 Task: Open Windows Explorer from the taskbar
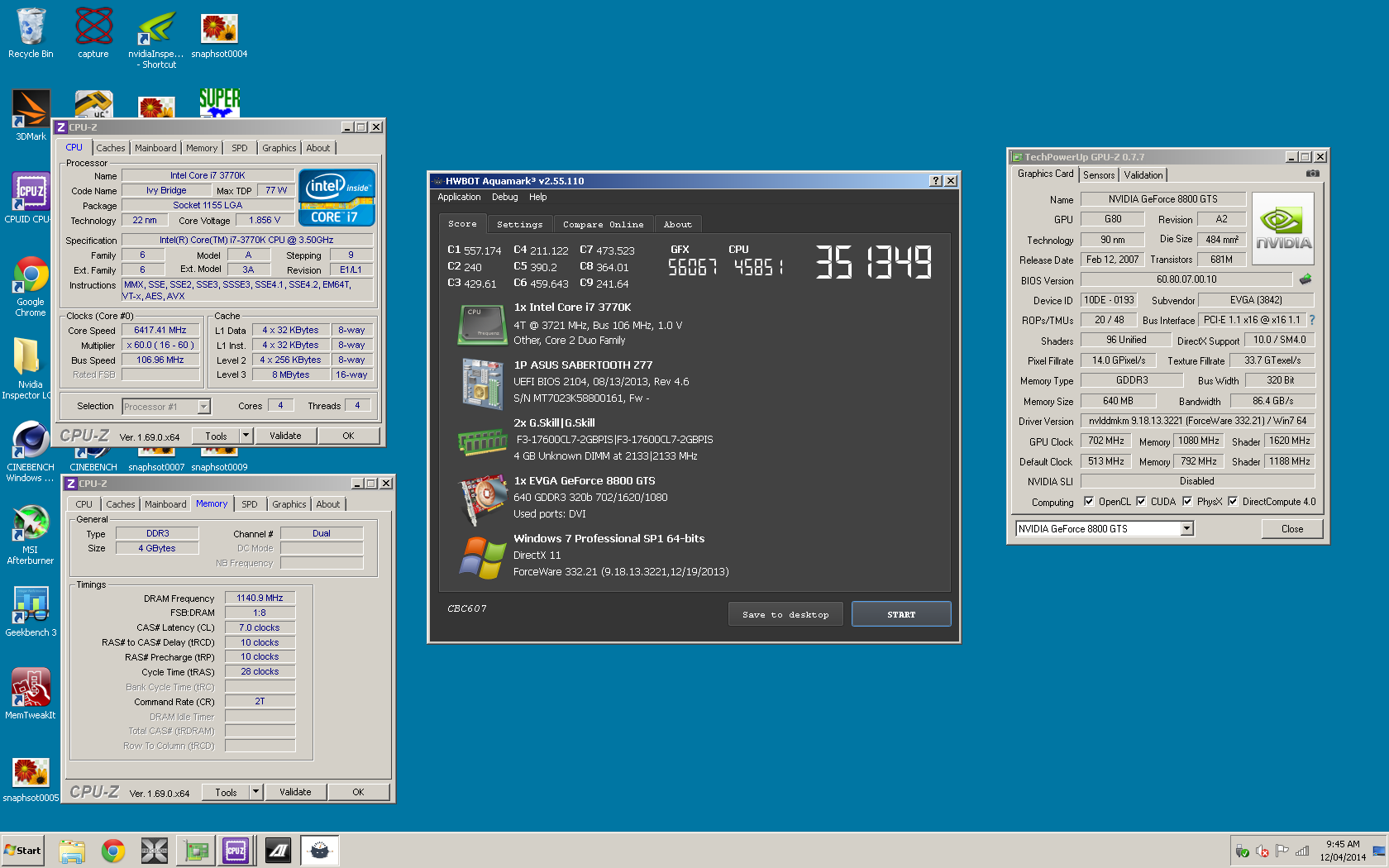72,851
